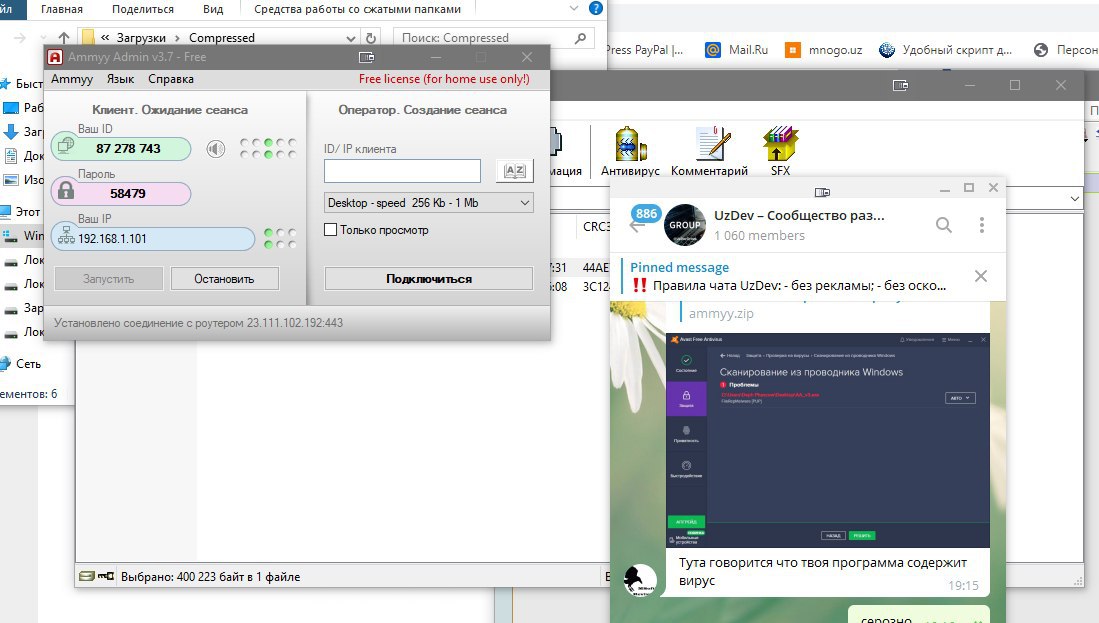
Task: Open the contact book AZ button
Action: click(x=514, y=170)
